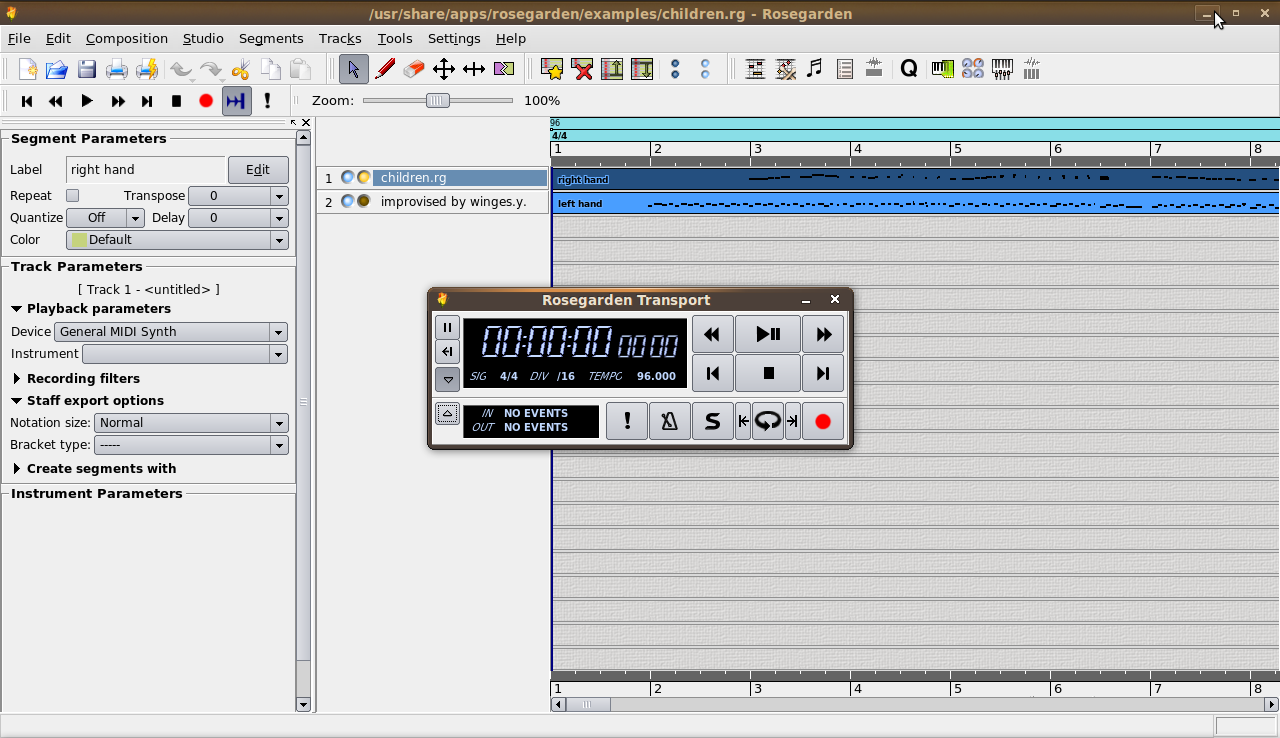
Task: Toggle the main toolbar scroll-to-follow playback button
Action: pos(237,101)
